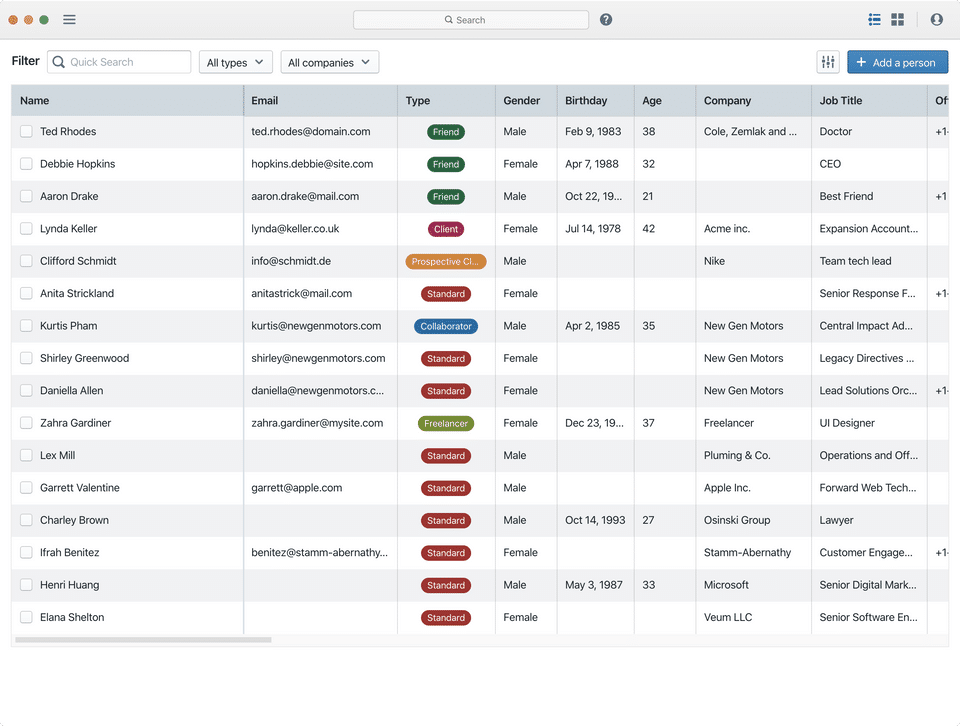Sort by the Type column header
The width and height of the screenshot is (960, 726).
[446, 100]
